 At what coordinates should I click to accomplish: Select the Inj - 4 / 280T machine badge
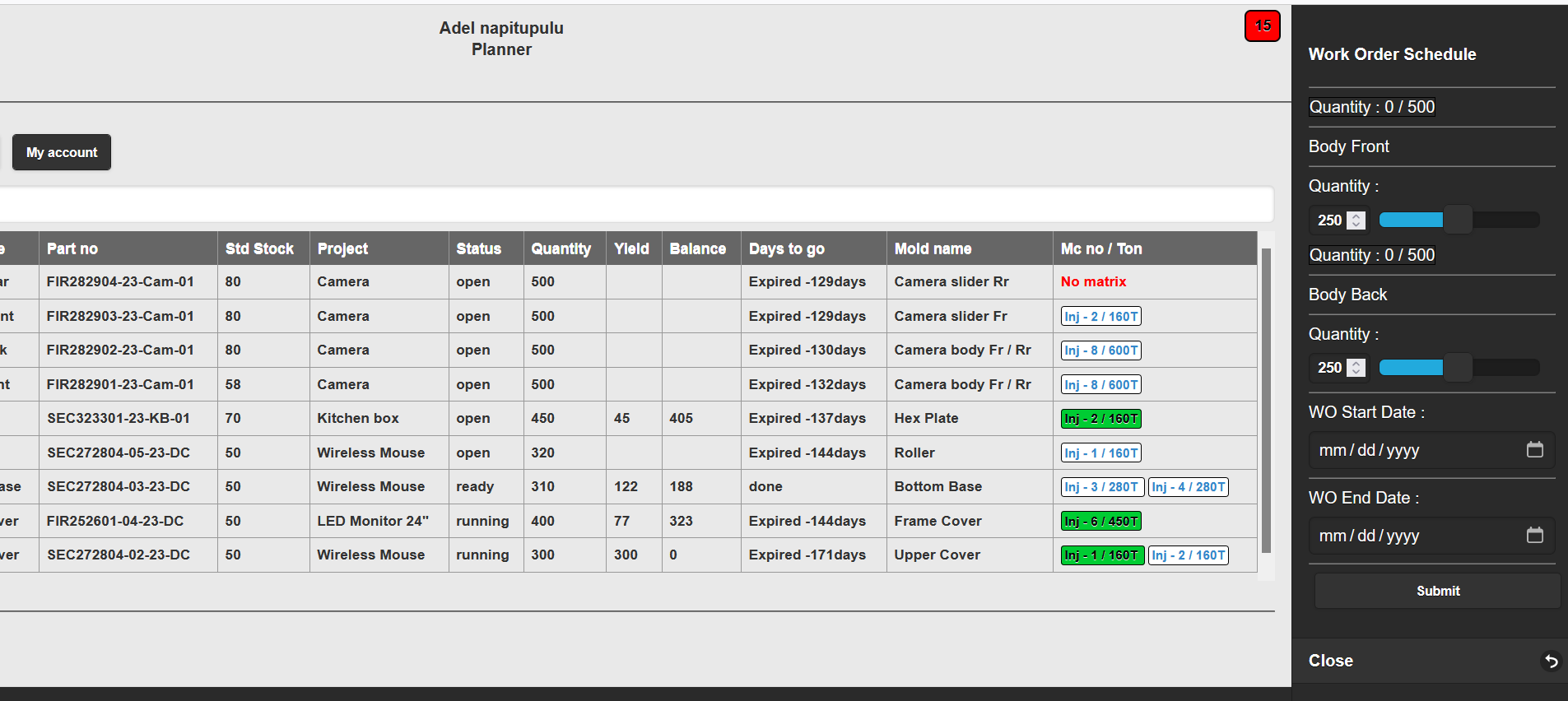[x=1188, y=487]
